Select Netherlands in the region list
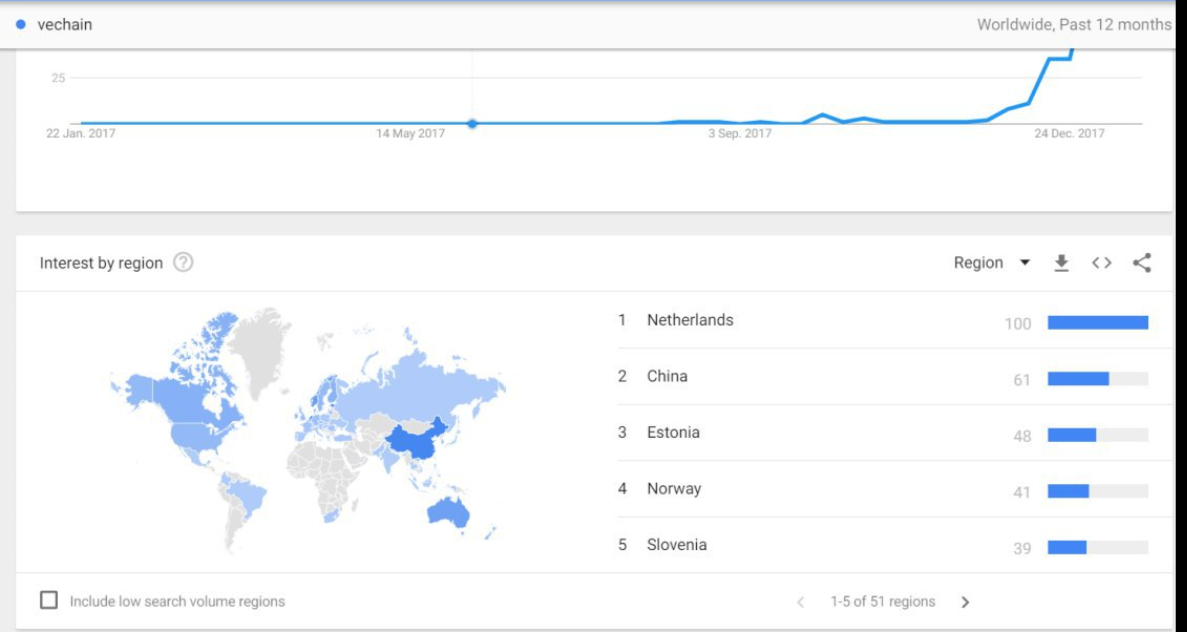Screen dimensions: 1187x632 click(x=690, y=320)
